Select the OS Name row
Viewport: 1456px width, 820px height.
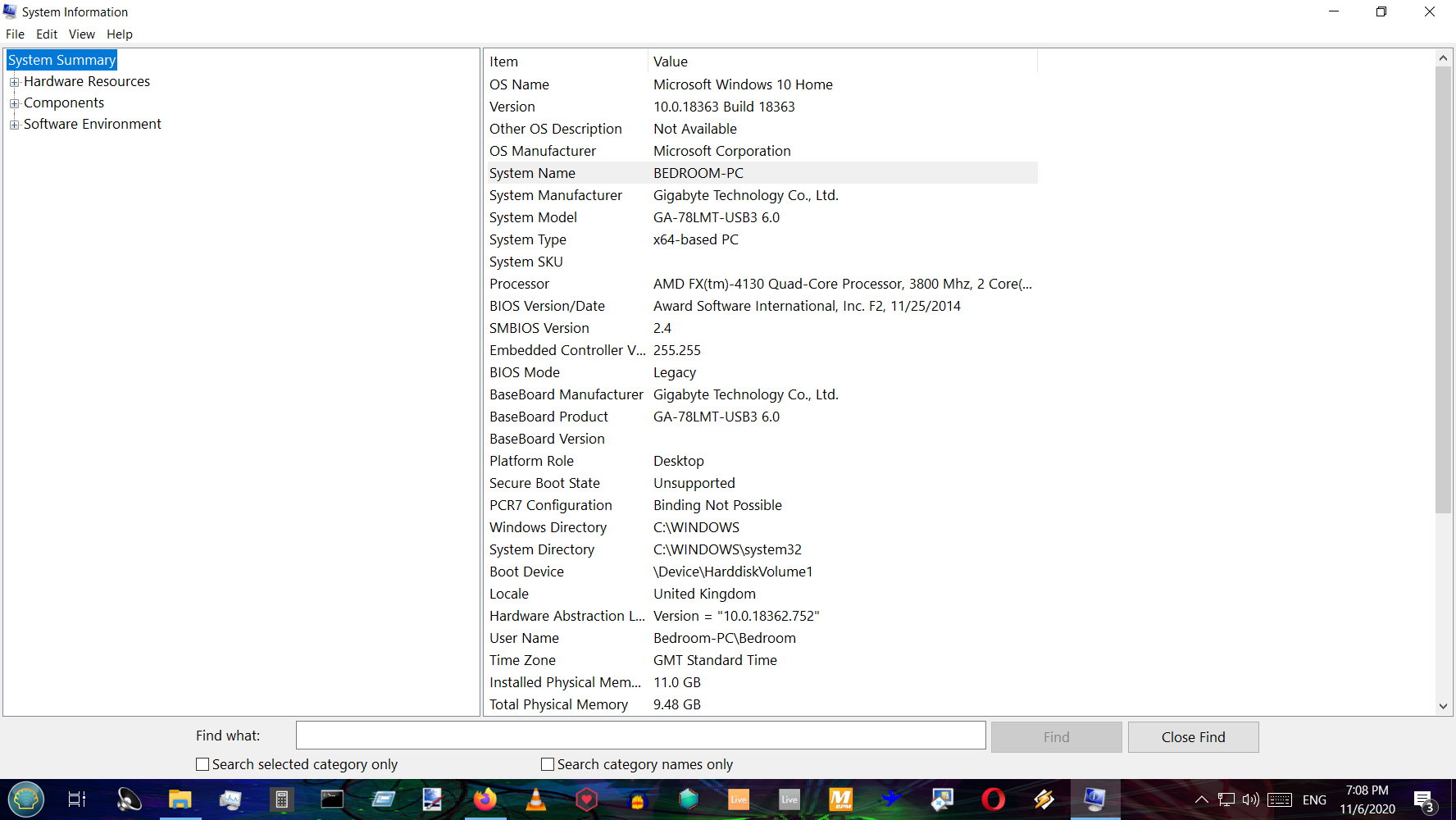[x=761, y=84]
